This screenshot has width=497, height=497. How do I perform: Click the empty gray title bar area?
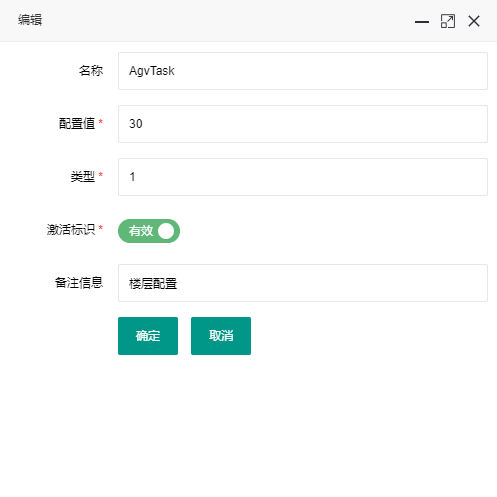(x=227, y=21)
